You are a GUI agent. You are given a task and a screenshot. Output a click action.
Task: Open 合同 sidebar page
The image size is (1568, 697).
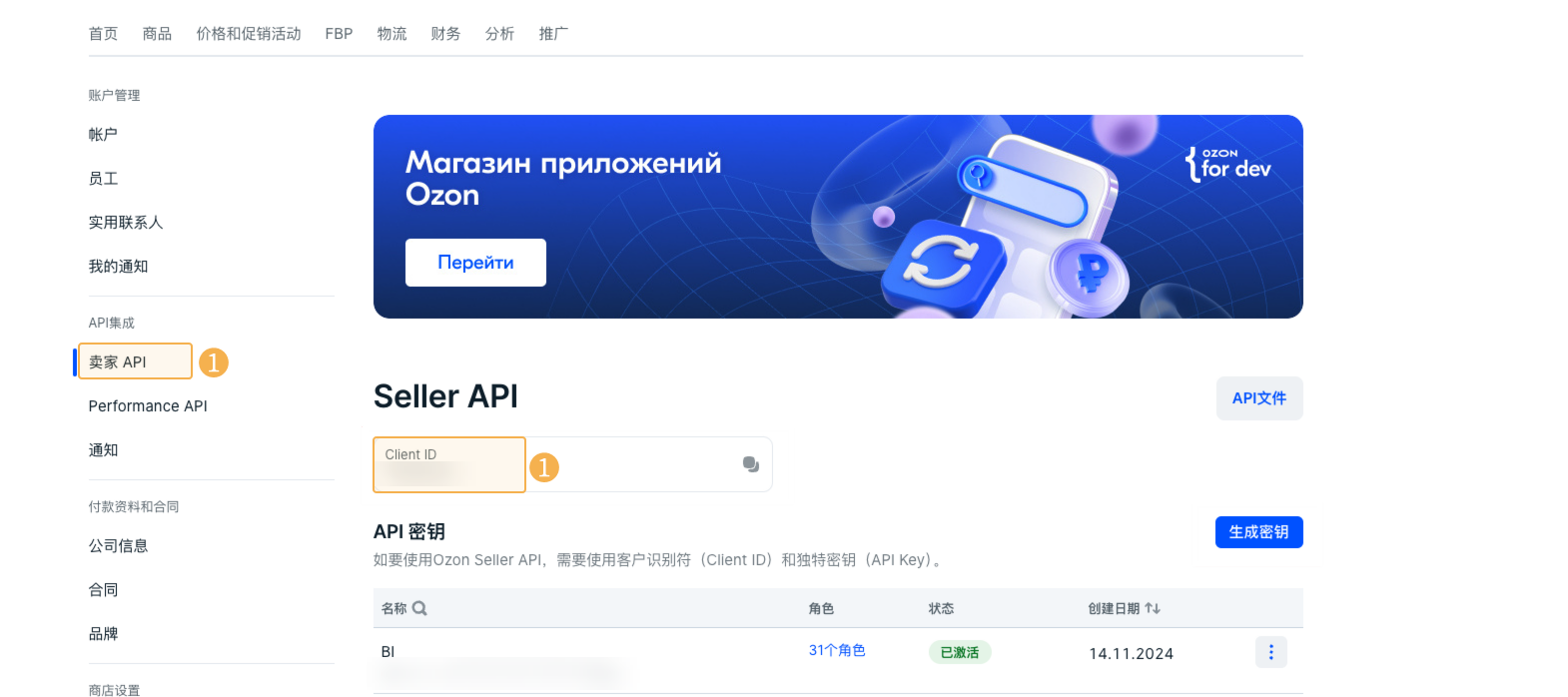(x=103, y=590)
